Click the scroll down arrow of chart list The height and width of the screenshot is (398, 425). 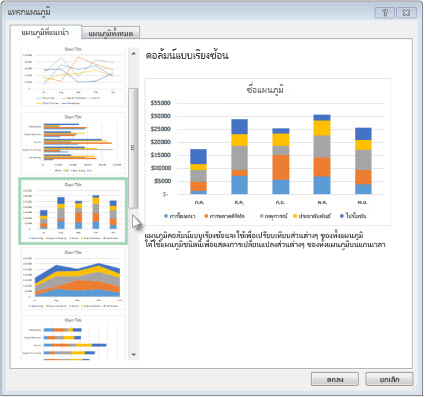click(134, 355)
